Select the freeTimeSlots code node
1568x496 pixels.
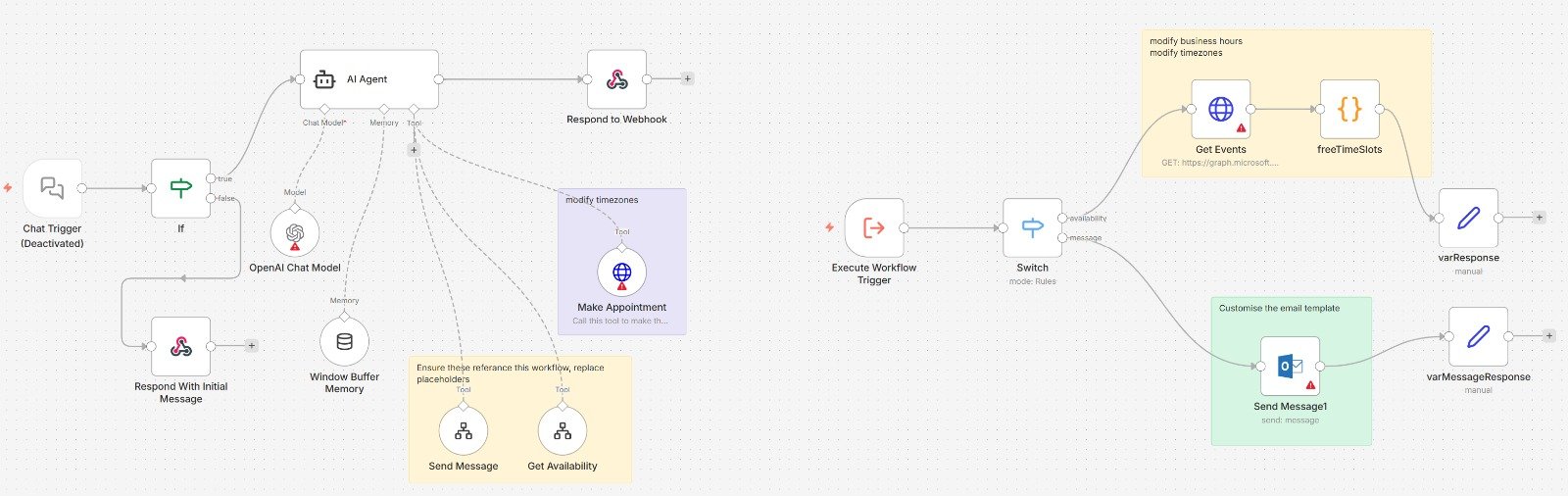pos(1349,109)
